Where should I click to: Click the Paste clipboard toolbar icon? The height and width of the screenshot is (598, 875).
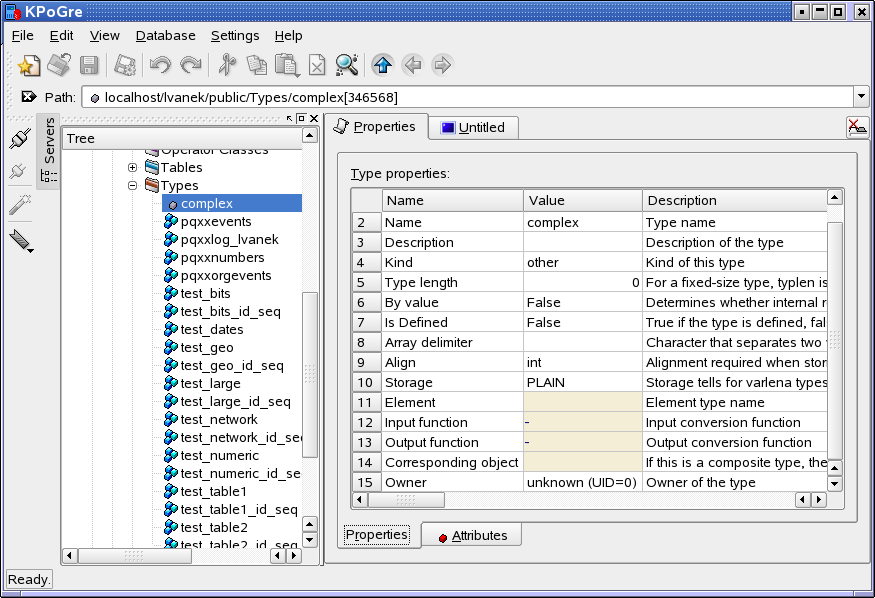tap(287, 66)
